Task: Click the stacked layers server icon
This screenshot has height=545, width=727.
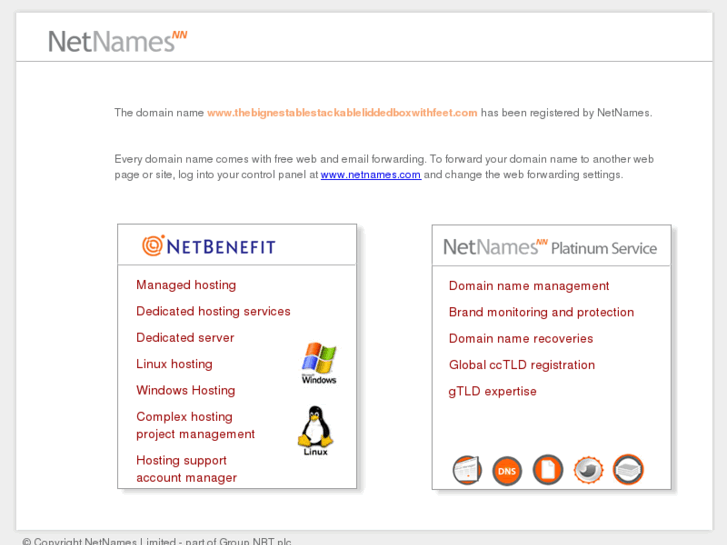Action: tap(628, 469)
